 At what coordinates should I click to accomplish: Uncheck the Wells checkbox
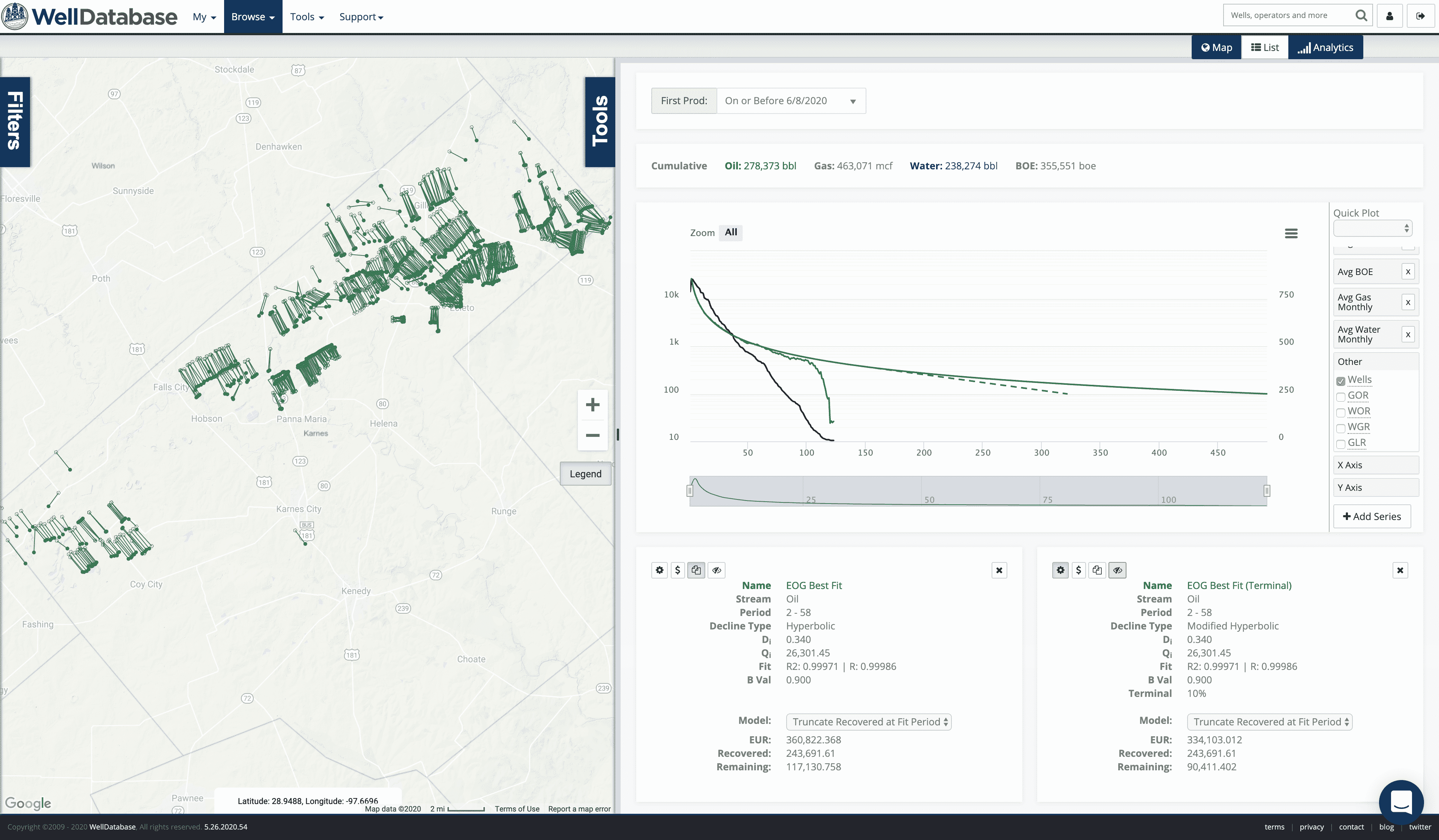point(1341,381)
